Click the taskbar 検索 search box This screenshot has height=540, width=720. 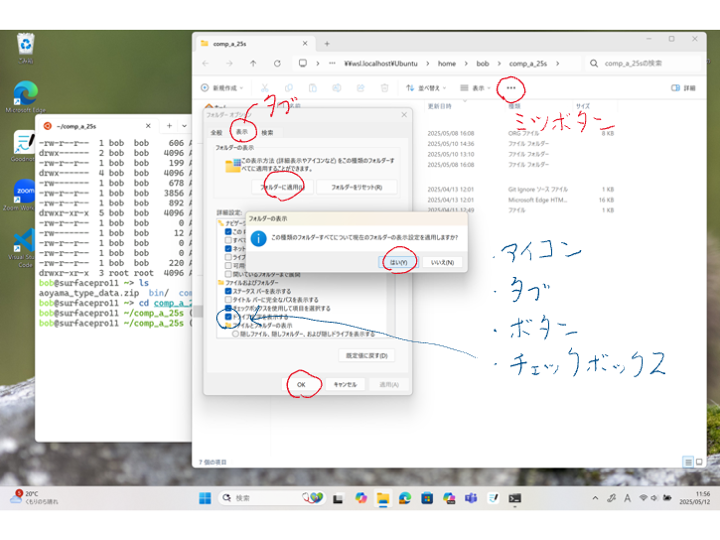(271, 498)
